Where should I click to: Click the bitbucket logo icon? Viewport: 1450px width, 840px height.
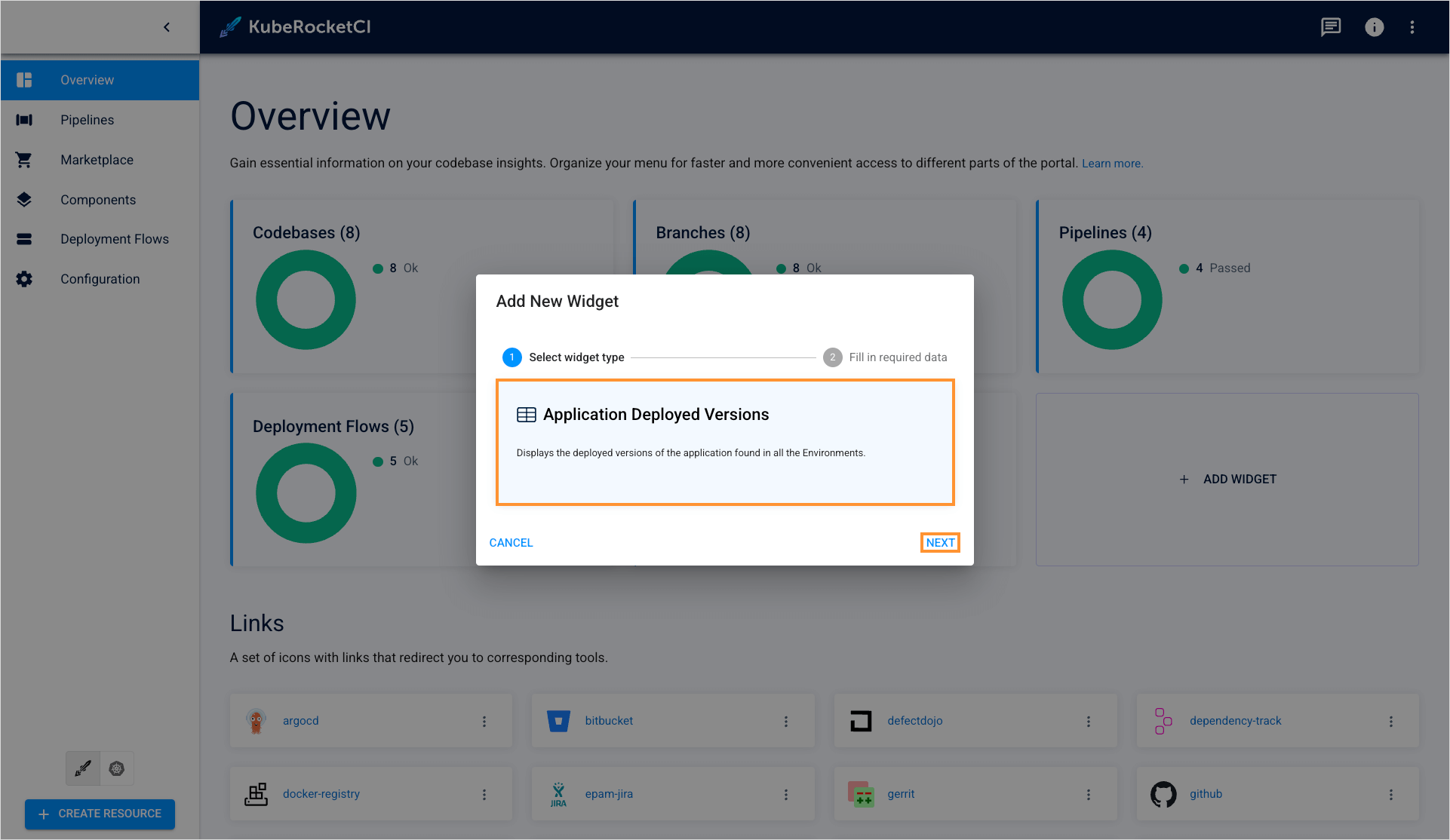point(558,721)
